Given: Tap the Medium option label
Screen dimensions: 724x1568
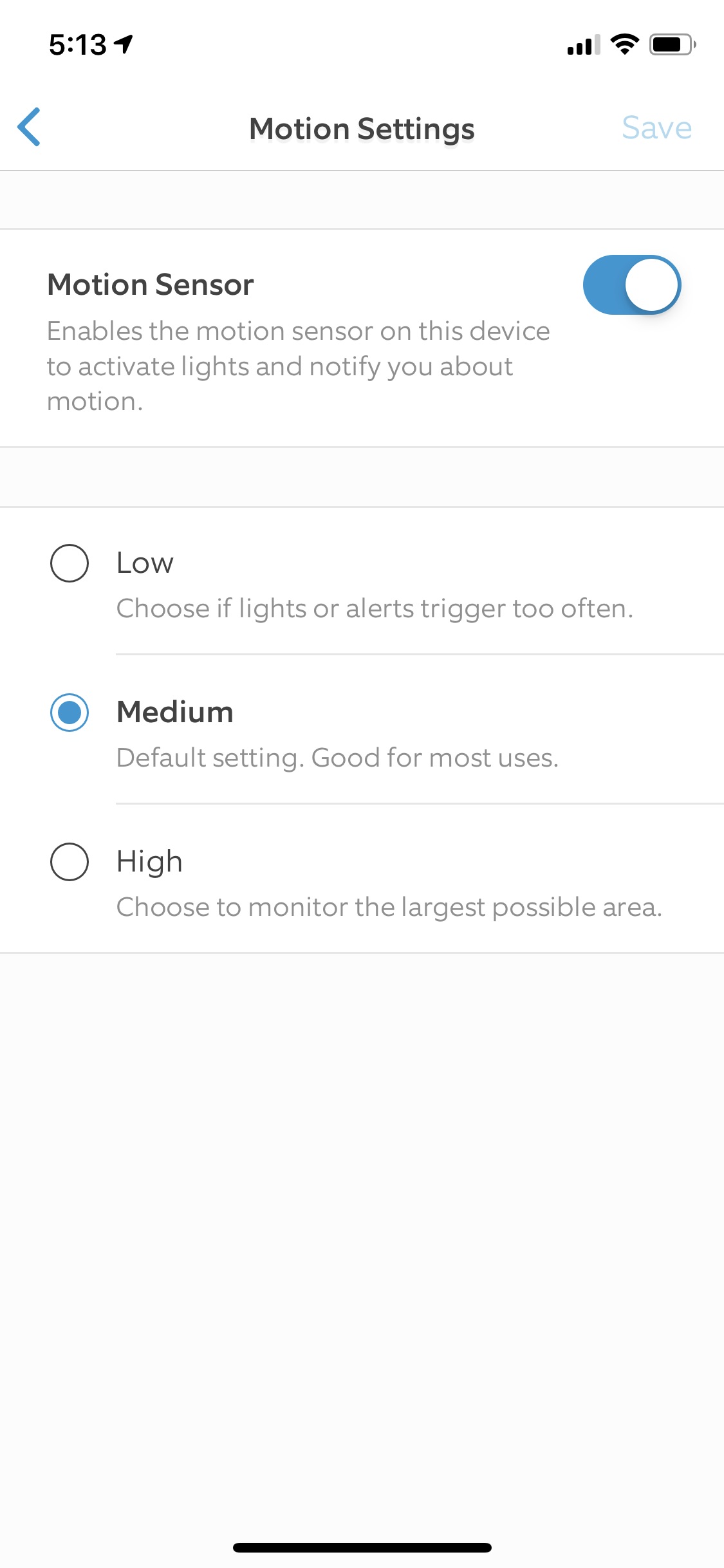Looking at the screenshot, I should click(x=175, y=713).
